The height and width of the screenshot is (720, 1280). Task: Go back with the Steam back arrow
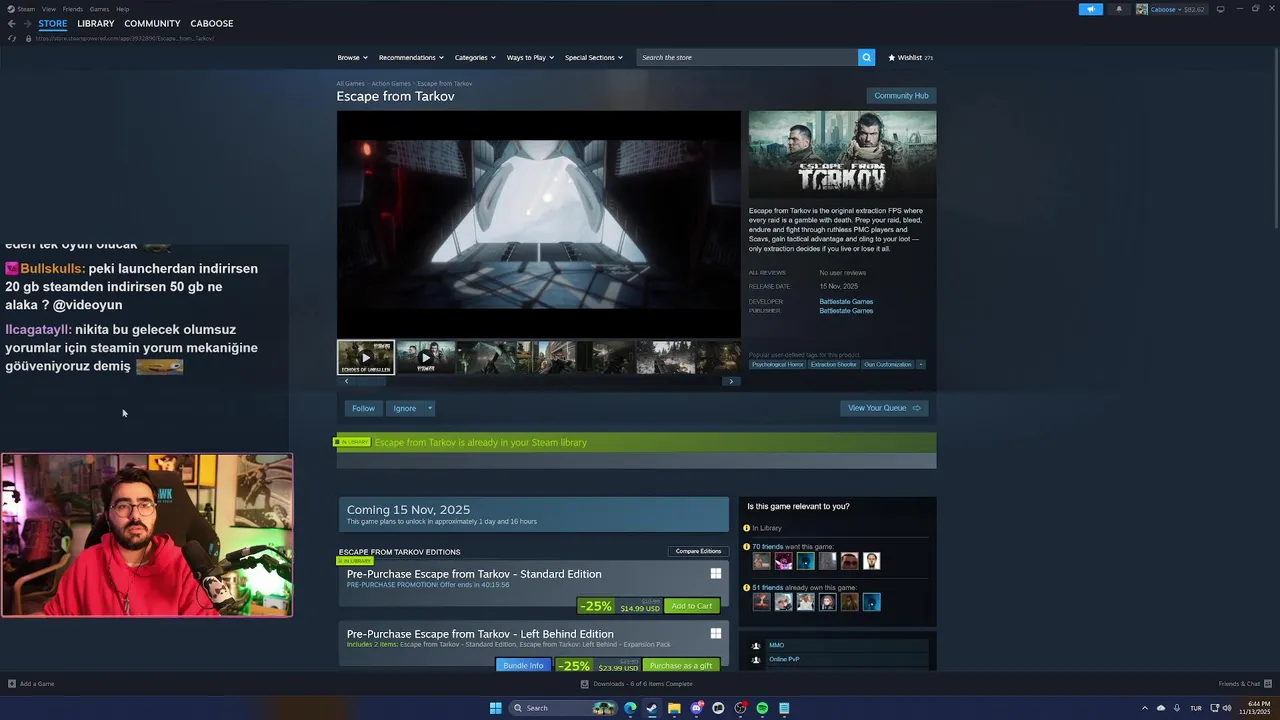tap(12, 23)
